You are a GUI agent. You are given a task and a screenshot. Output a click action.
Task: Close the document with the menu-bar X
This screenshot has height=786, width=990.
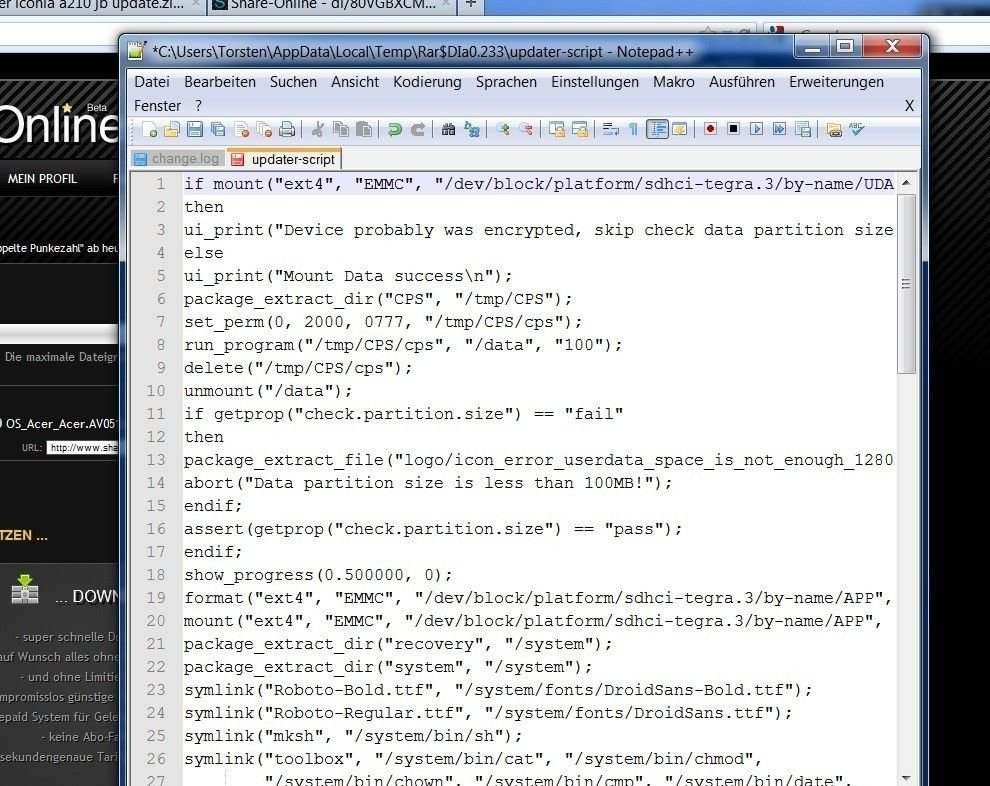tap(909, 105)
